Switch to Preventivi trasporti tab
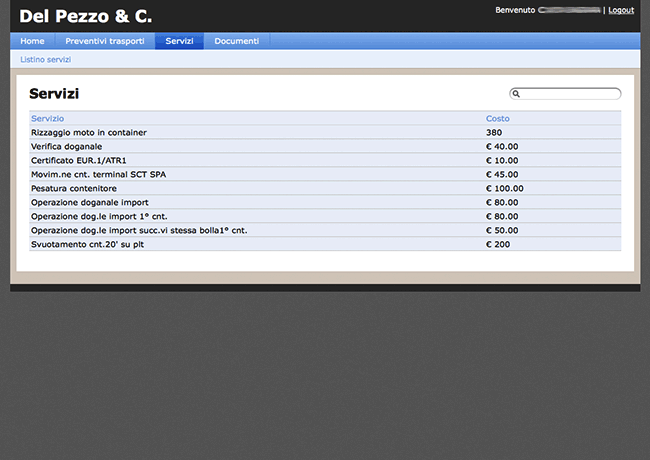This screenshot has width=650, height=460. (104, 41)
